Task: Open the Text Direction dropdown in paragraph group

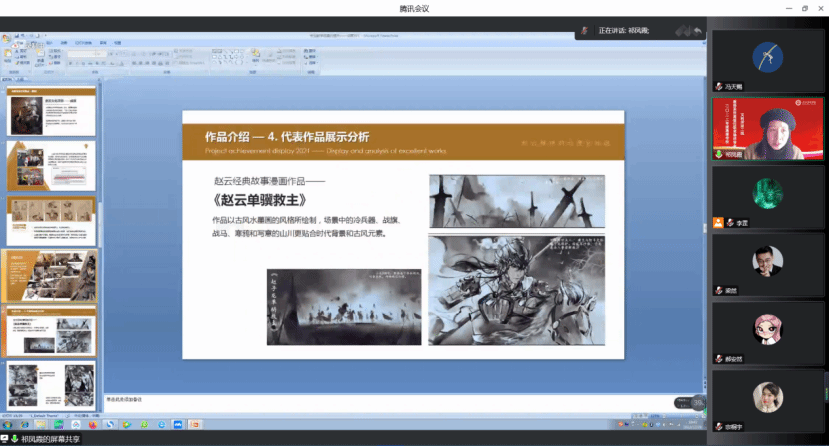Action: [184, 51]
